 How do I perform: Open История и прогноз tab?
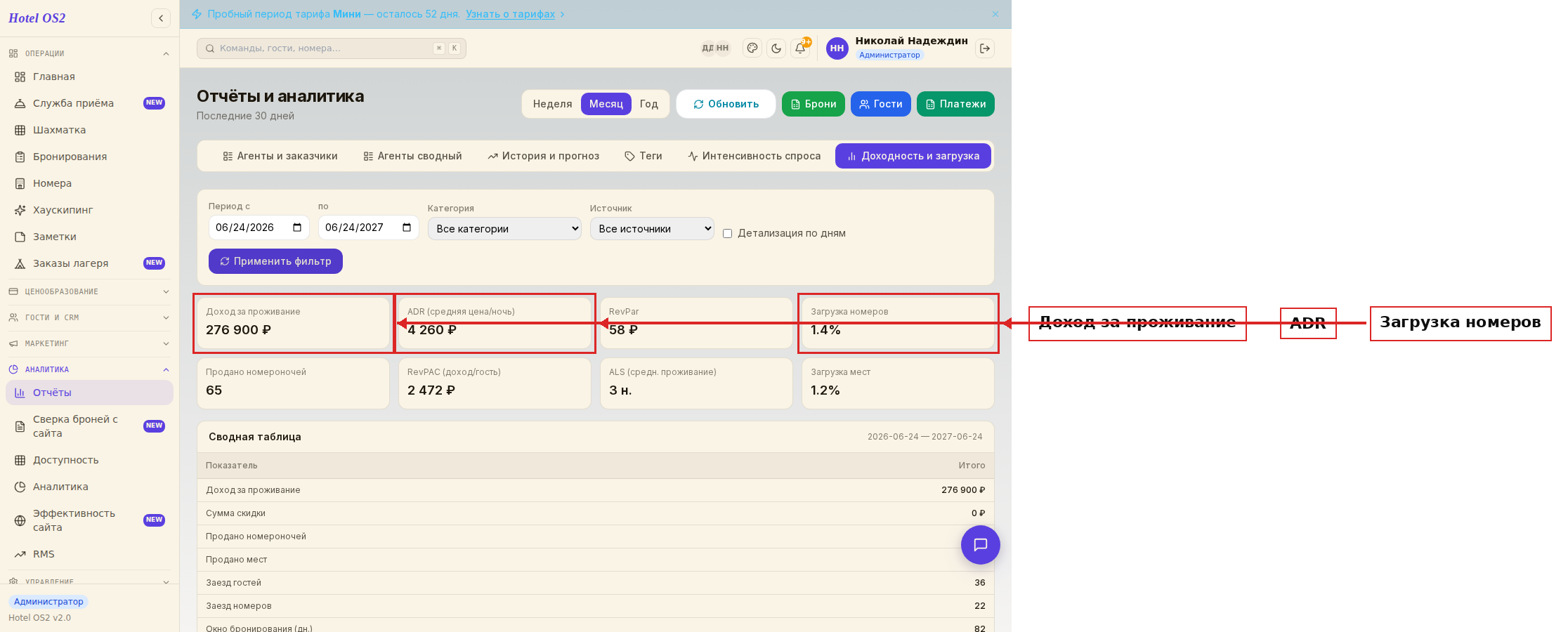[544, 156]
